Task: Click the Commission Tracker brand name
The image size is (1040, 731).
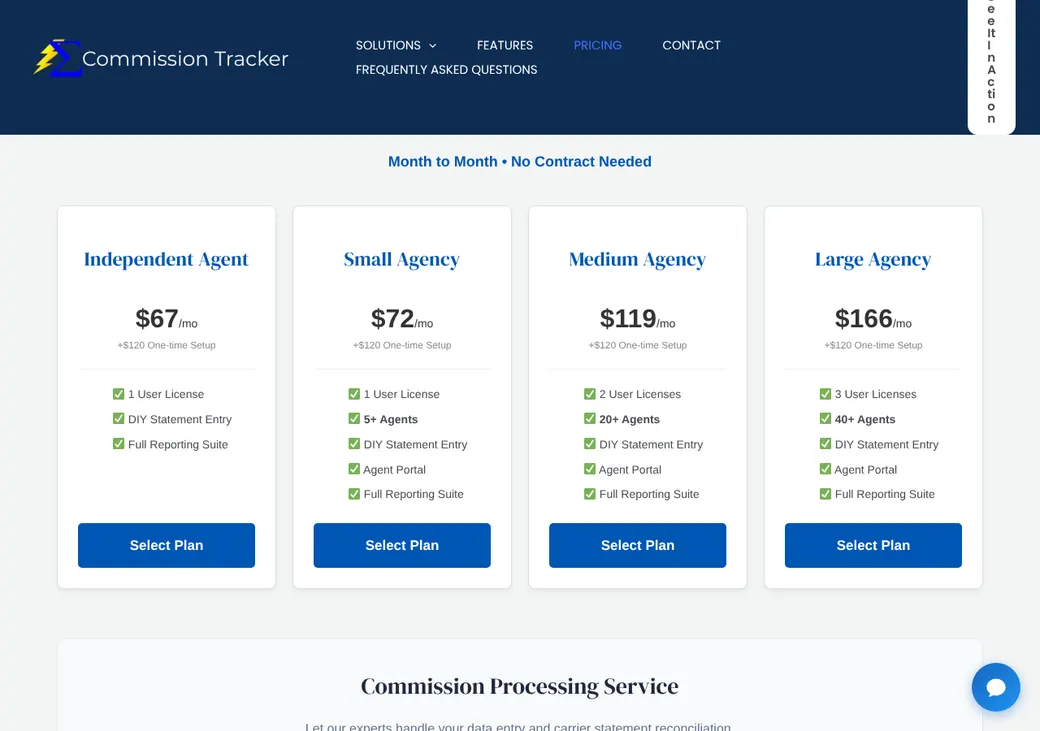Action: point(185,58)
